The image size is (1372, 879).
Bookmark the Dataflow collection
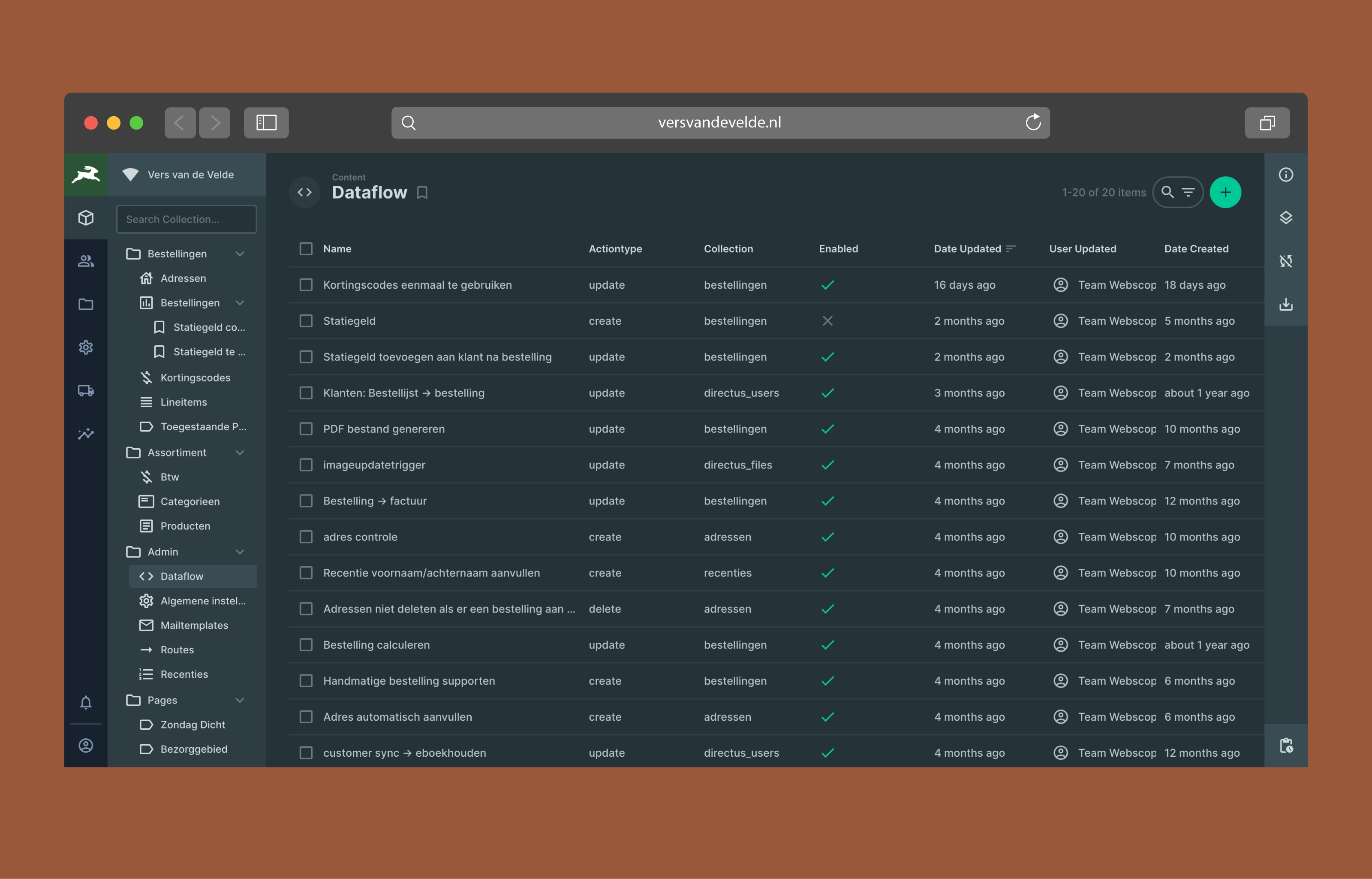422,193
